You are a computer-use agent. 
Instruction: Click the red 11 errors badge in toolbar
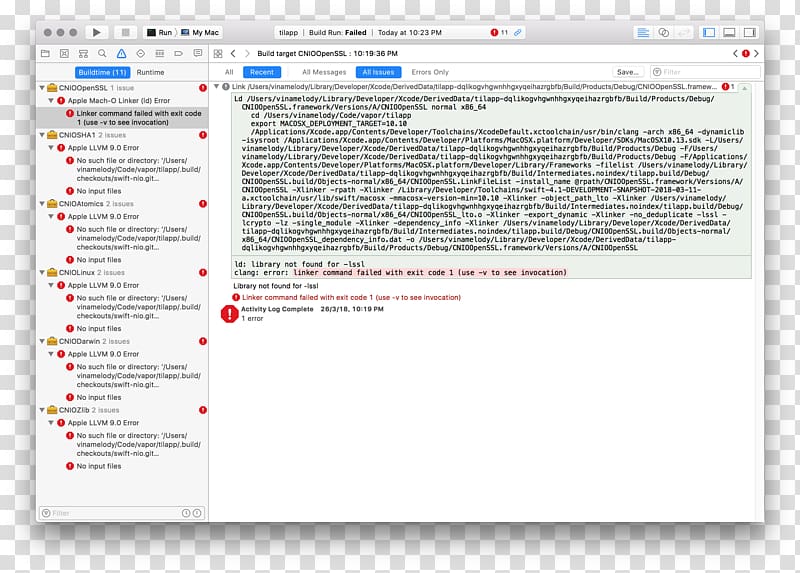(x=499, y=32)
